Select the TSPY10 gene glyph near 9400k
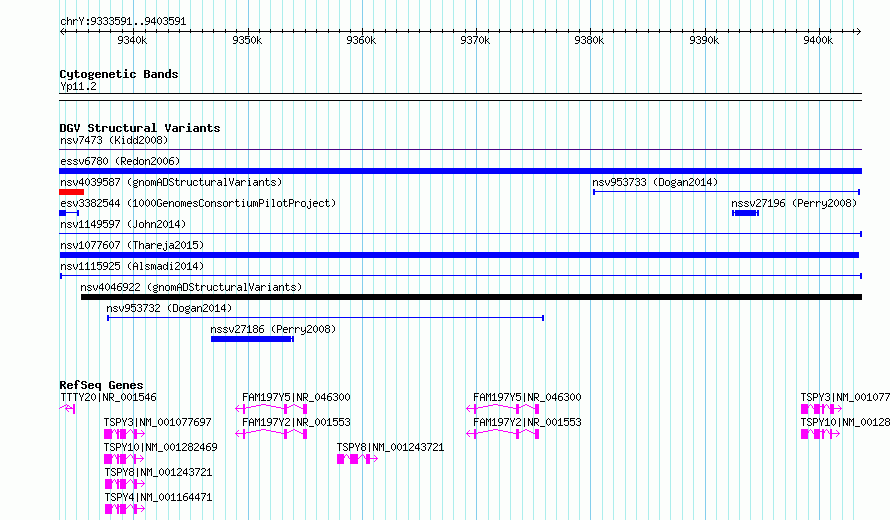 click(x=821, y=434)
